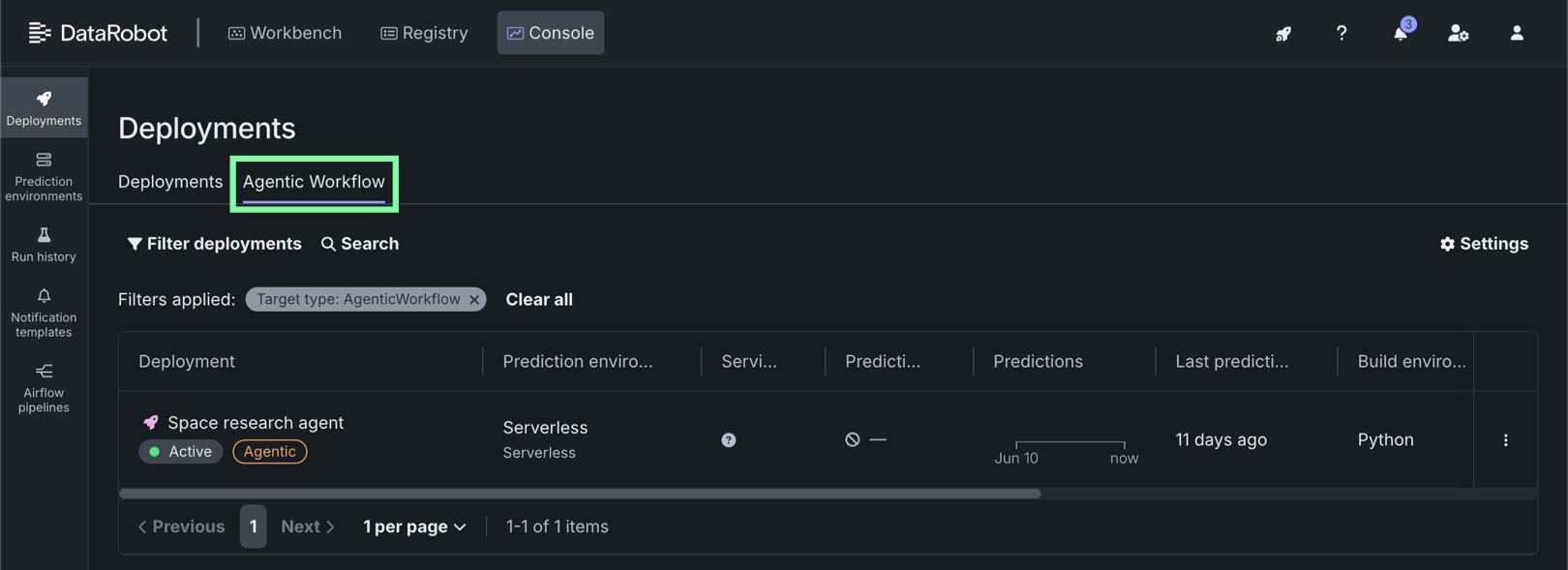This screenshot has width=1568, height=570.
Task: Click the help question-mark icon in the top bar
Action: 1342,33
